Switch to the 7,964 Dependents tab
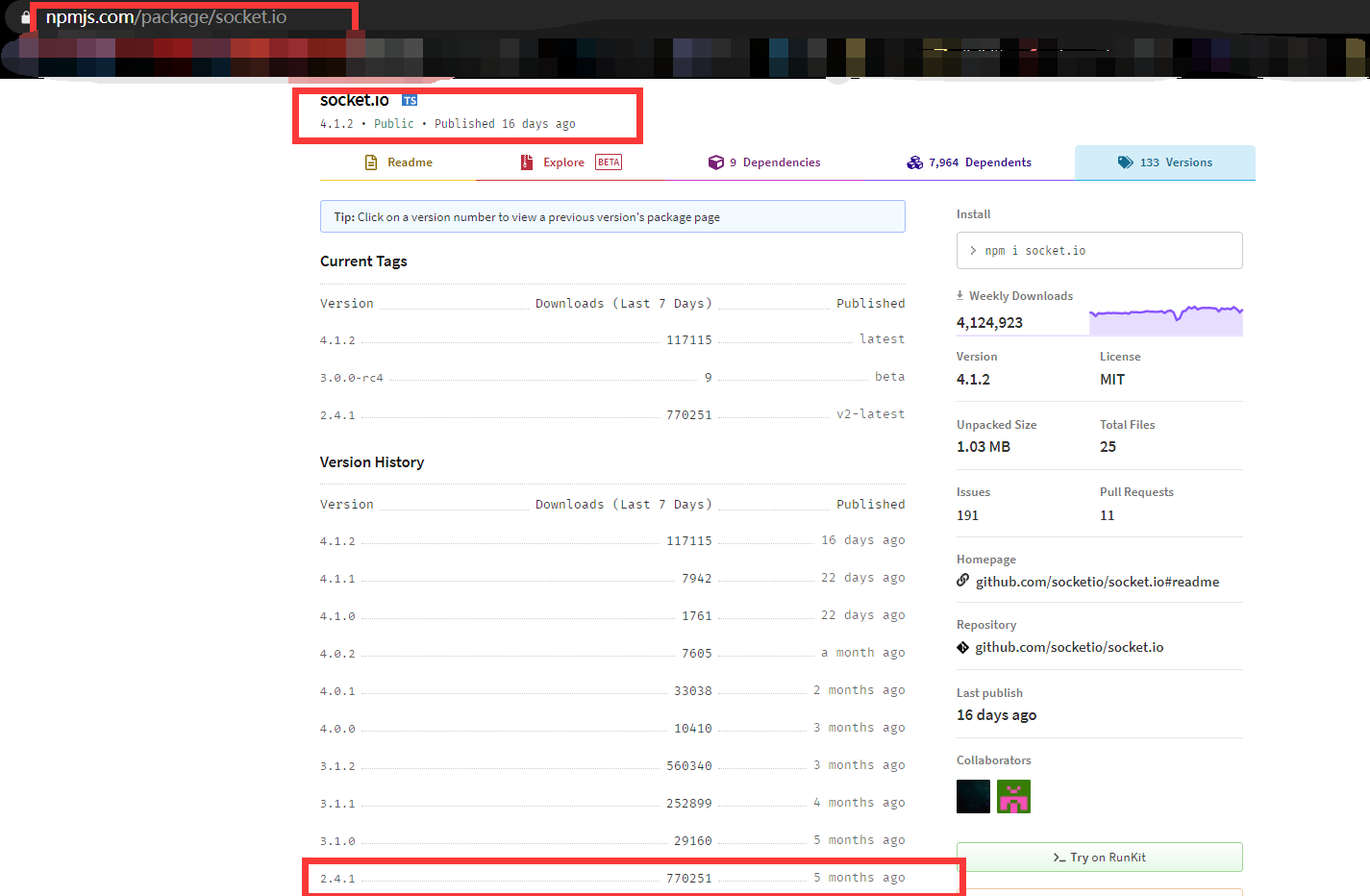Image resolution: width=1370 pixels, height=896 pixels. 969,162
